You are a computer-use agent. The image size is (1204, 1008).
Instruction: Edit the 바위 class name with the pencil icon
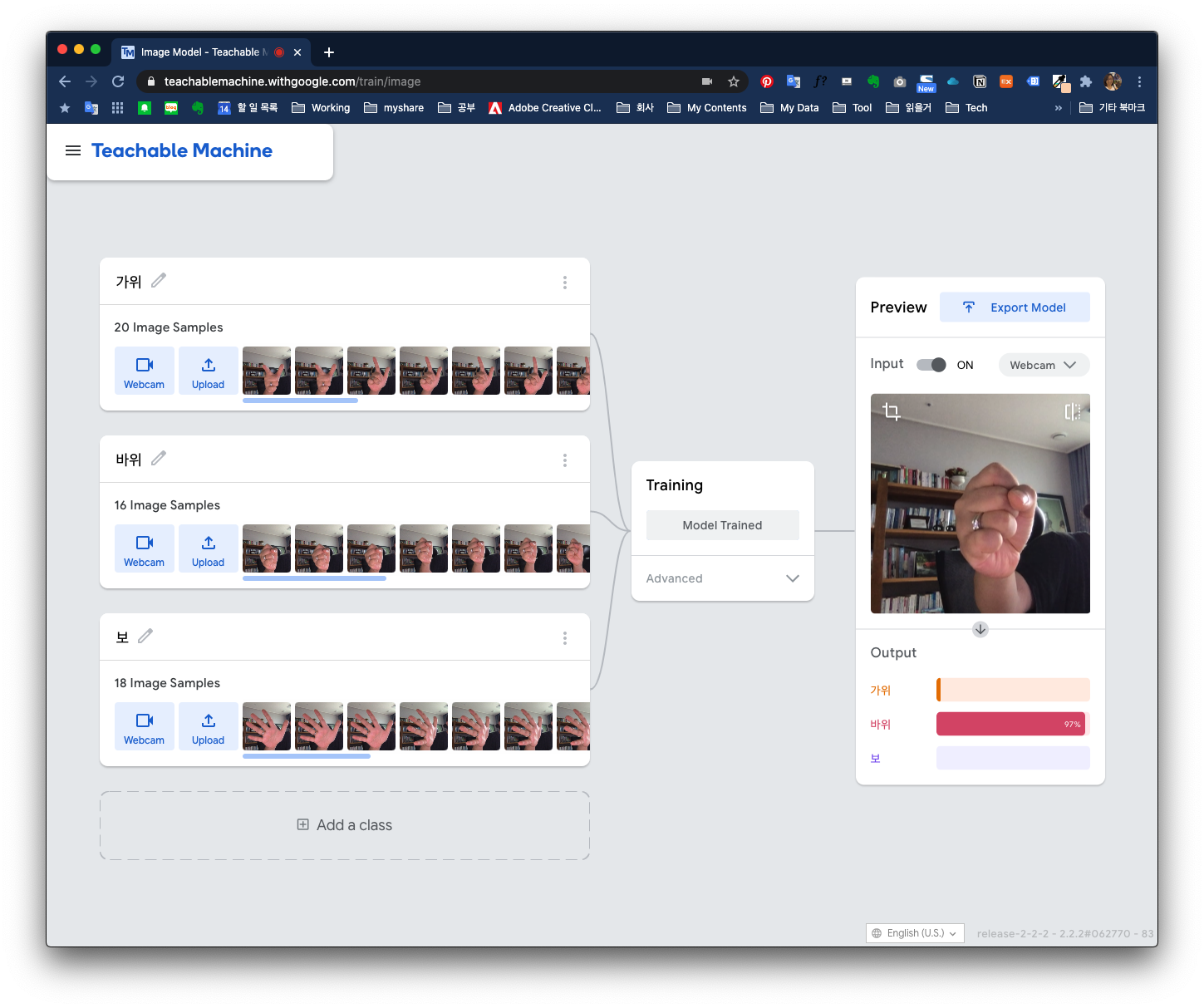(x=159, y=459)
